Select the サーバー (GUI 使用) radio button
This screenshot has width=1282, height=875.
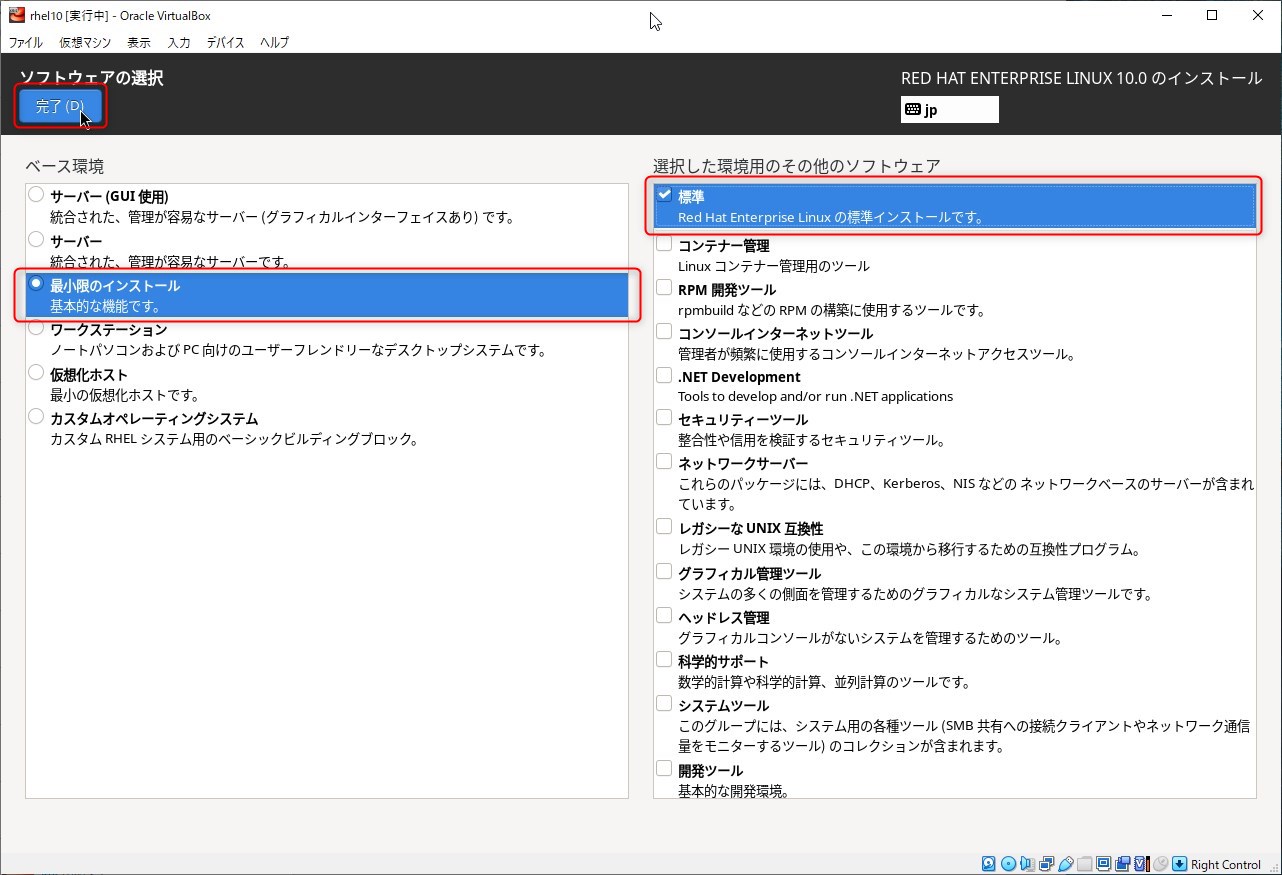(x=36, y=195)
